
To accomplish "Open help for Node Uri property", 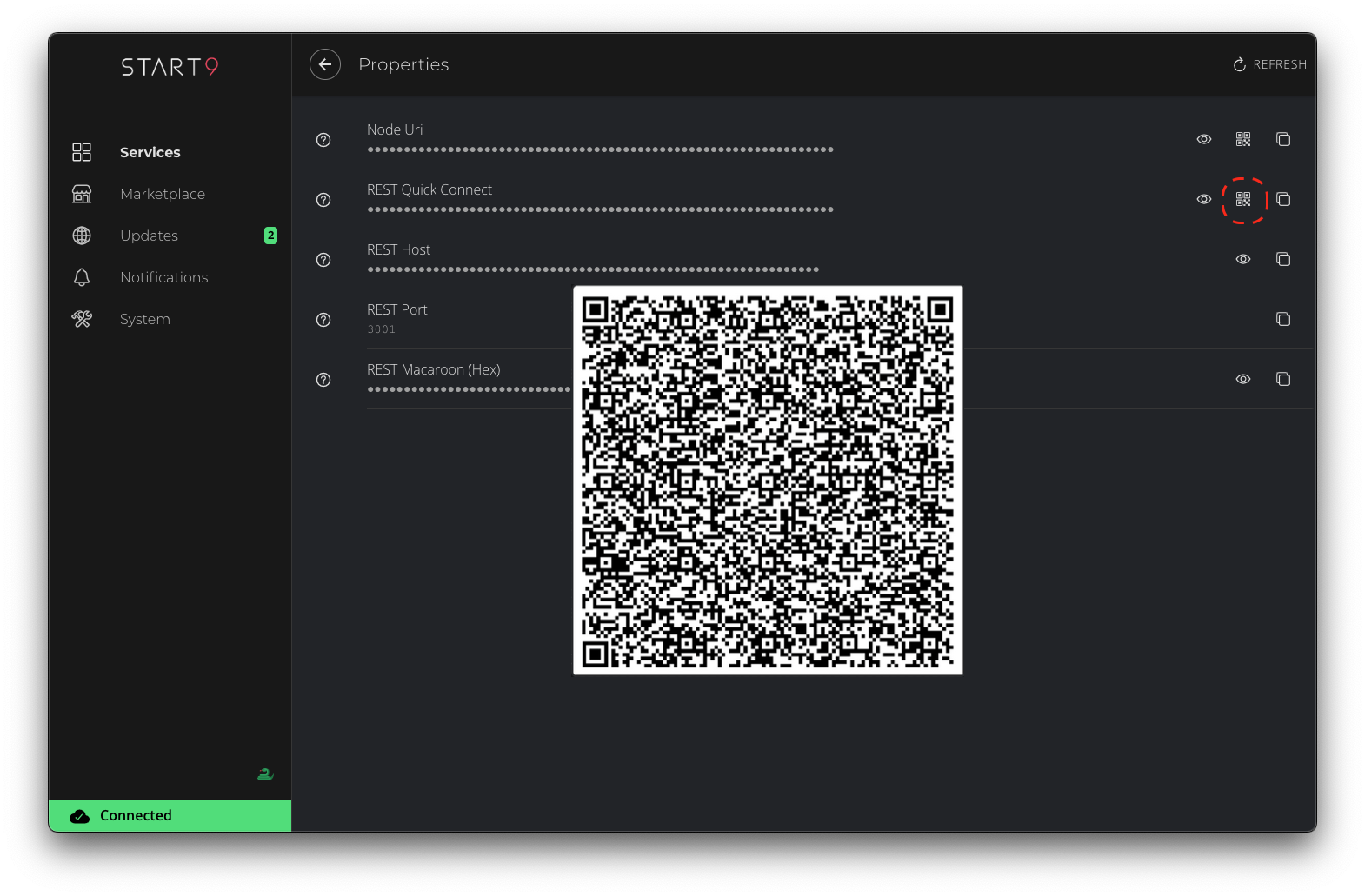I will pyautogui.click(x=323, y=140).
